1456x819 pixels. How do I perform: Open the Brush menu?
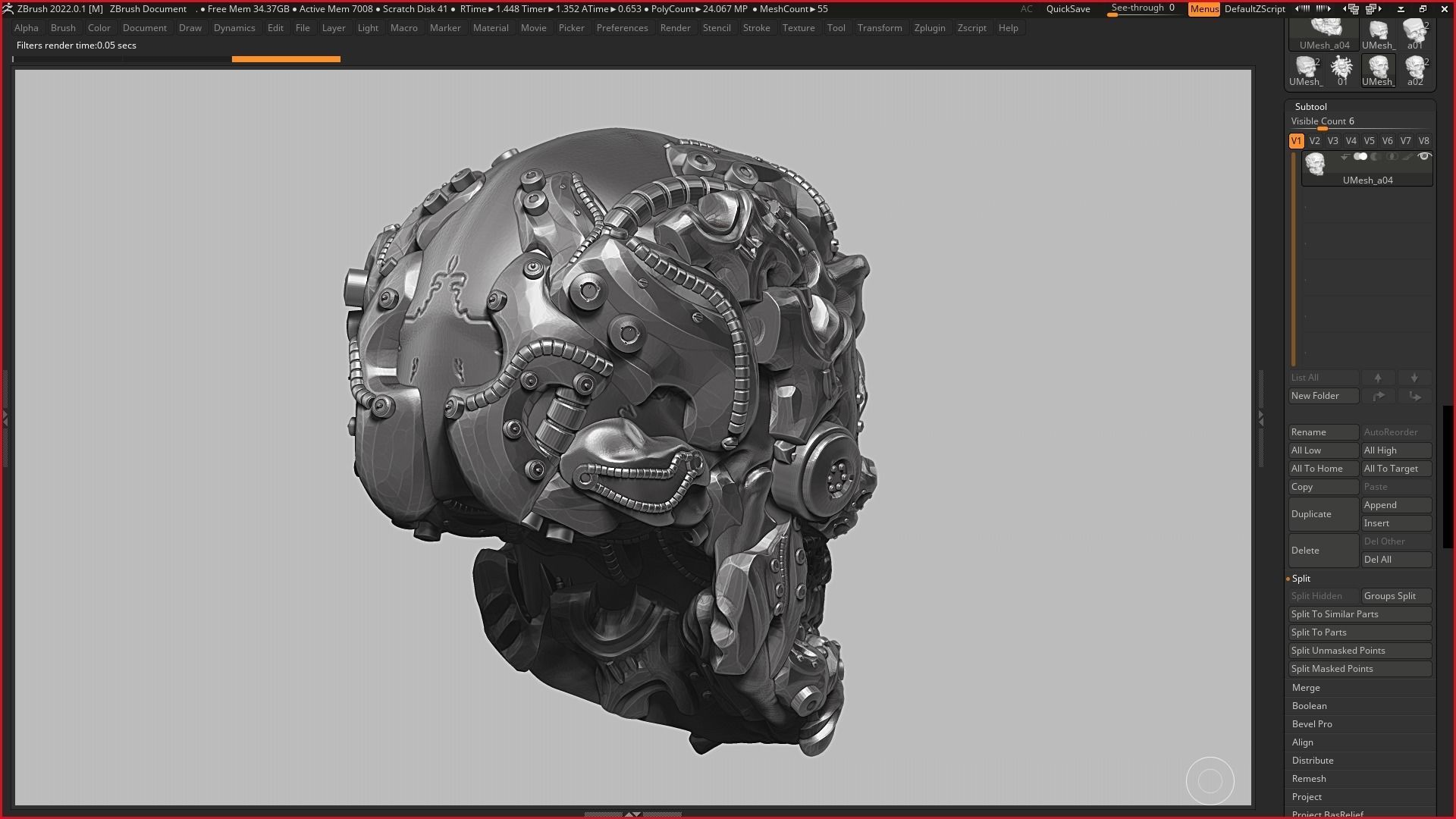63,28
